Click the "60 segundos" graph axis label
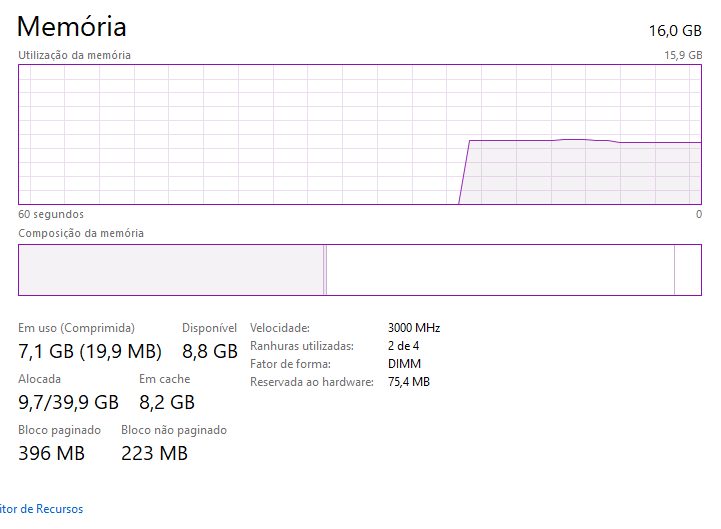Image resolution: width=721 pixels, height=529 pixels. tap(51, 214)
